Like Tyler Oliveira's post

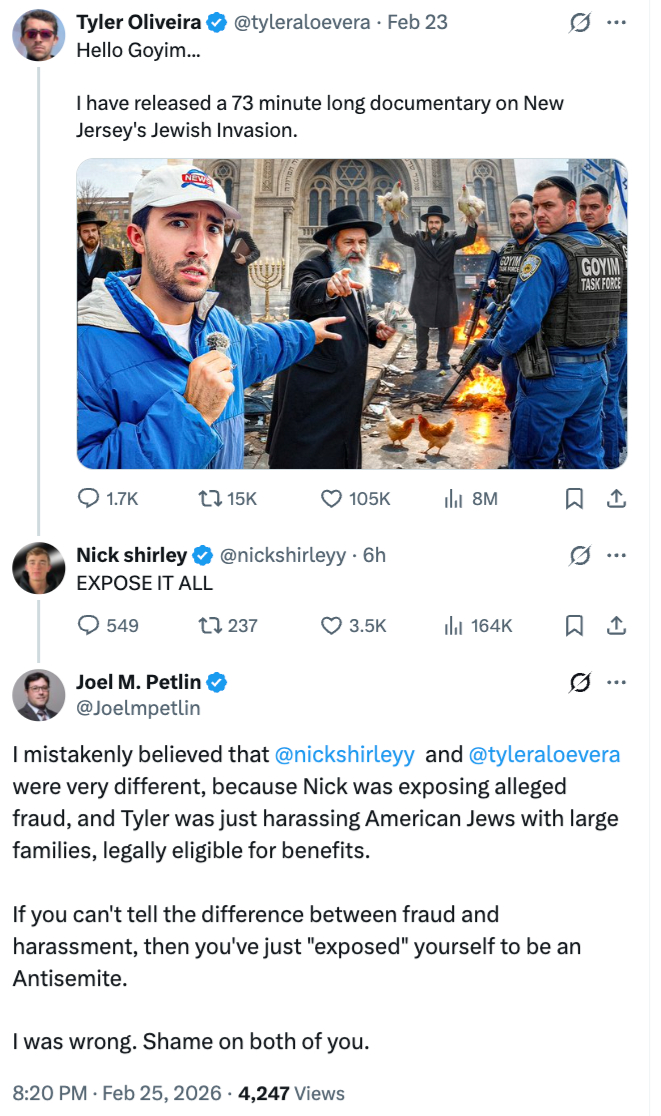pyautogui.click(x=331, y=498)
